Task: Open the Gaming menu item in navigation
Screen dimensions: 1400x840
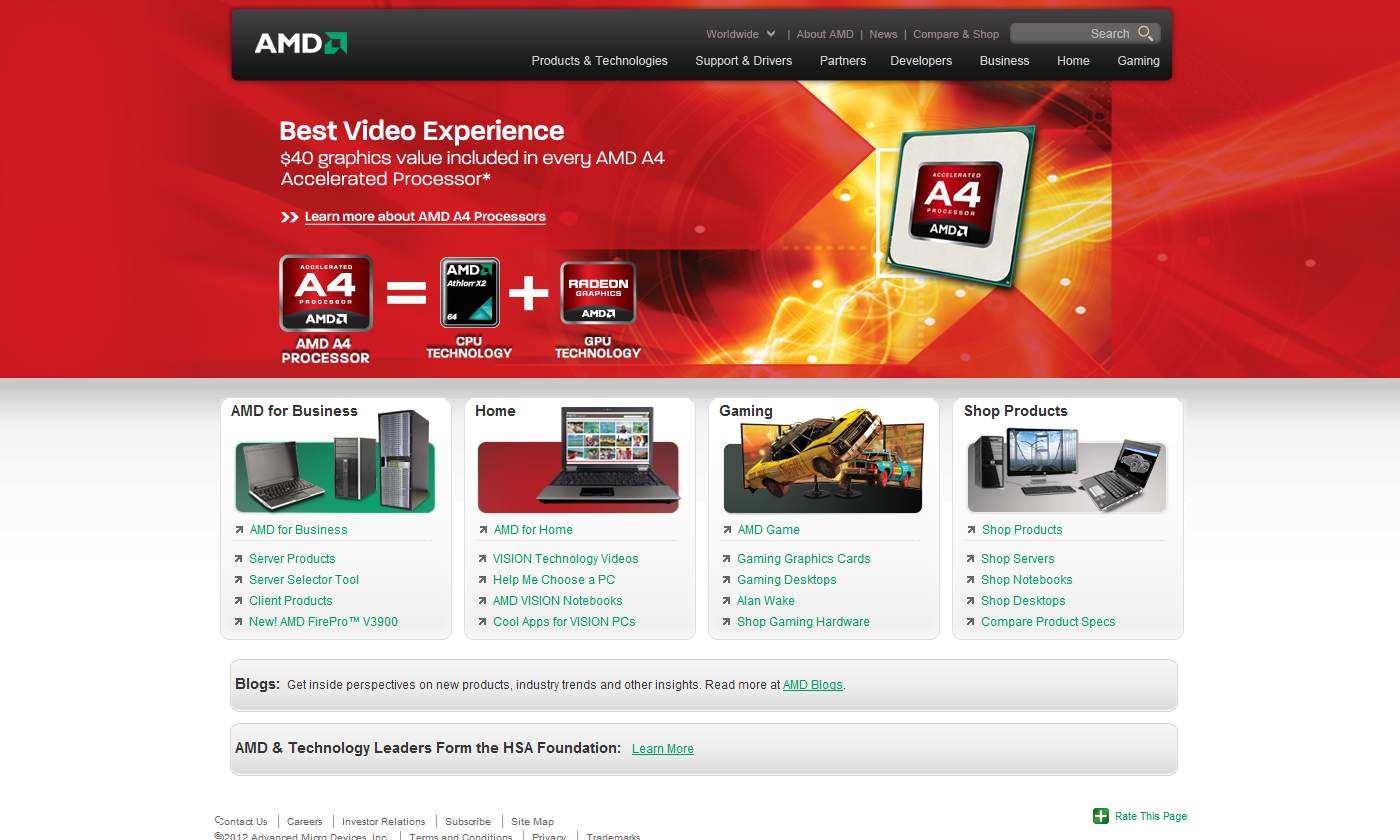Action: coord(1138,61)
